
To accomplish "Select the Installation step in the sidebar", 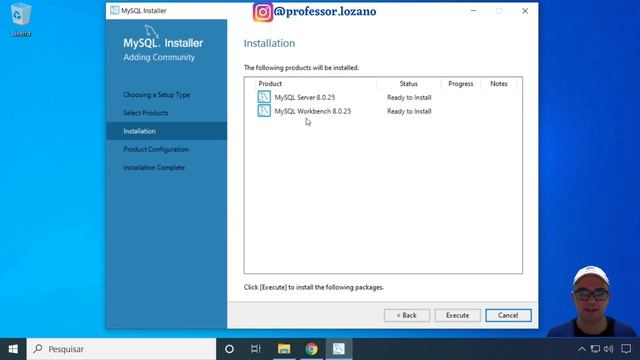I will (167, 131).
